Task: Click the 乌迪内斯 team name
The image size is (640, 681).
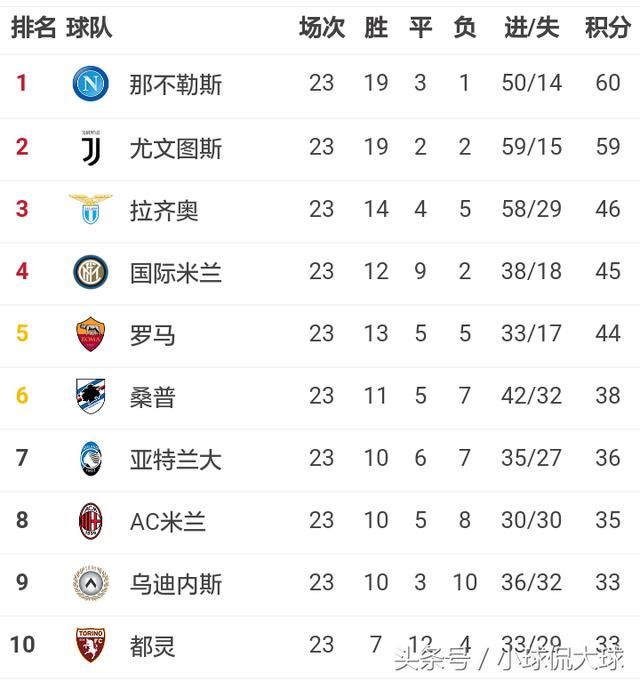Action: tap(176, 584)
